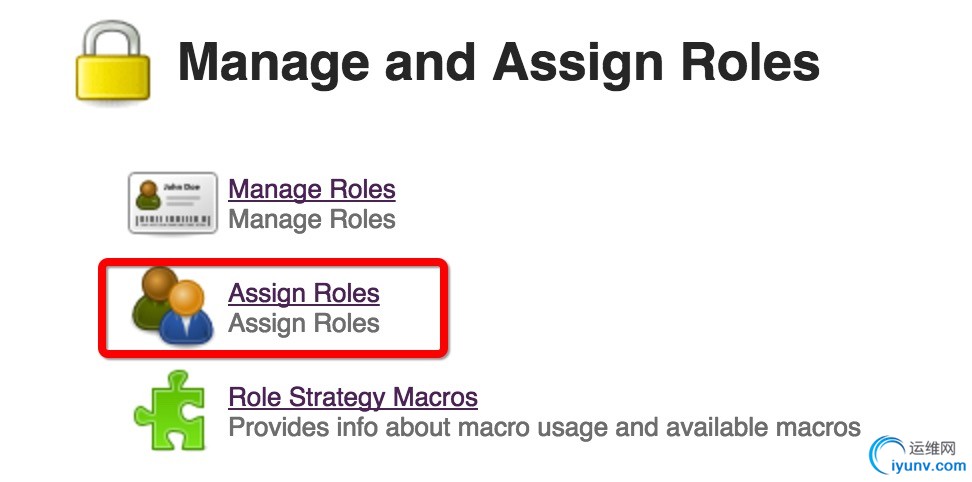This screenshot has height=482, width=972.
Task: Click the barcode on the ID card
Action: click(x=172, y=219)
